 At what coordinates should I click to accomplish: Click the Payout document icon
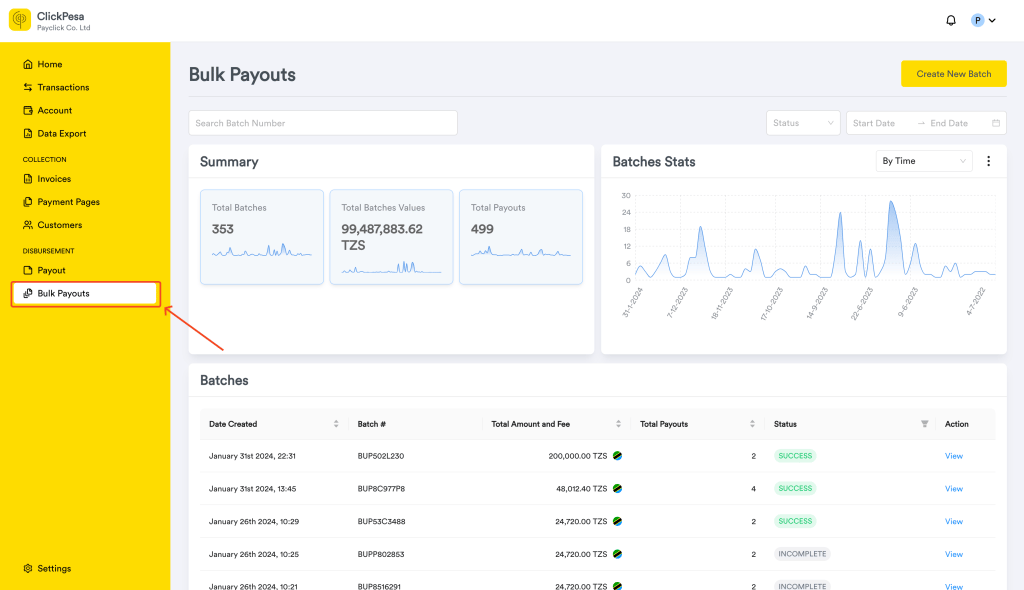(27, 270)
